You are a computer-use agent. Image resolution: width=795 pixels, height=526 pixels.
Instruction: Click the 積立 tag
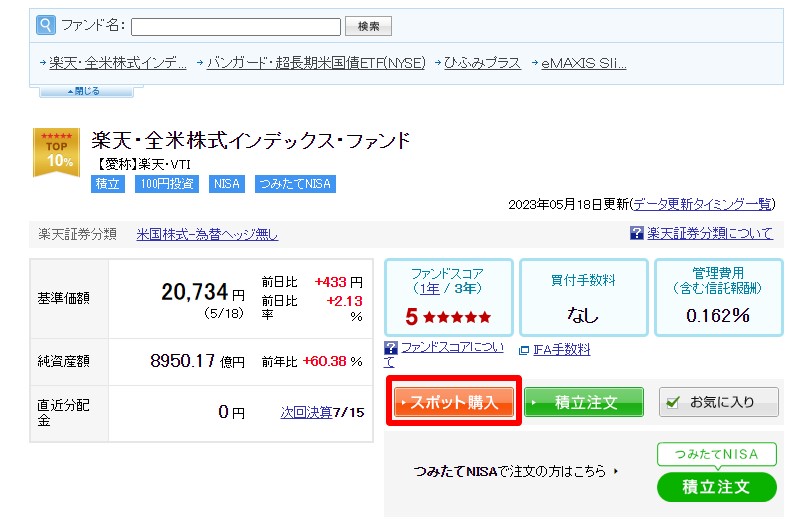click(108, 184)
